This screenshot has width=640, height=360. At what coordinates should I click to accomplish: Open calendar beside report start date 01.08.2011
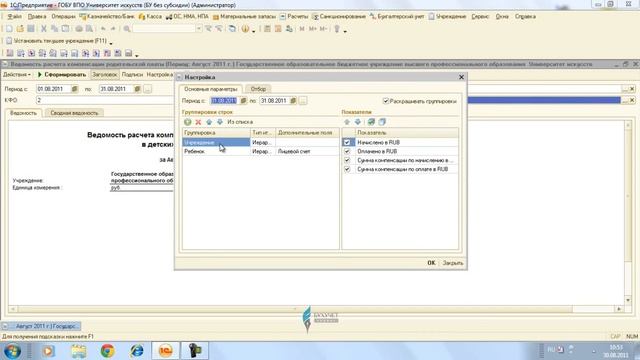click(x=74, y=89)
